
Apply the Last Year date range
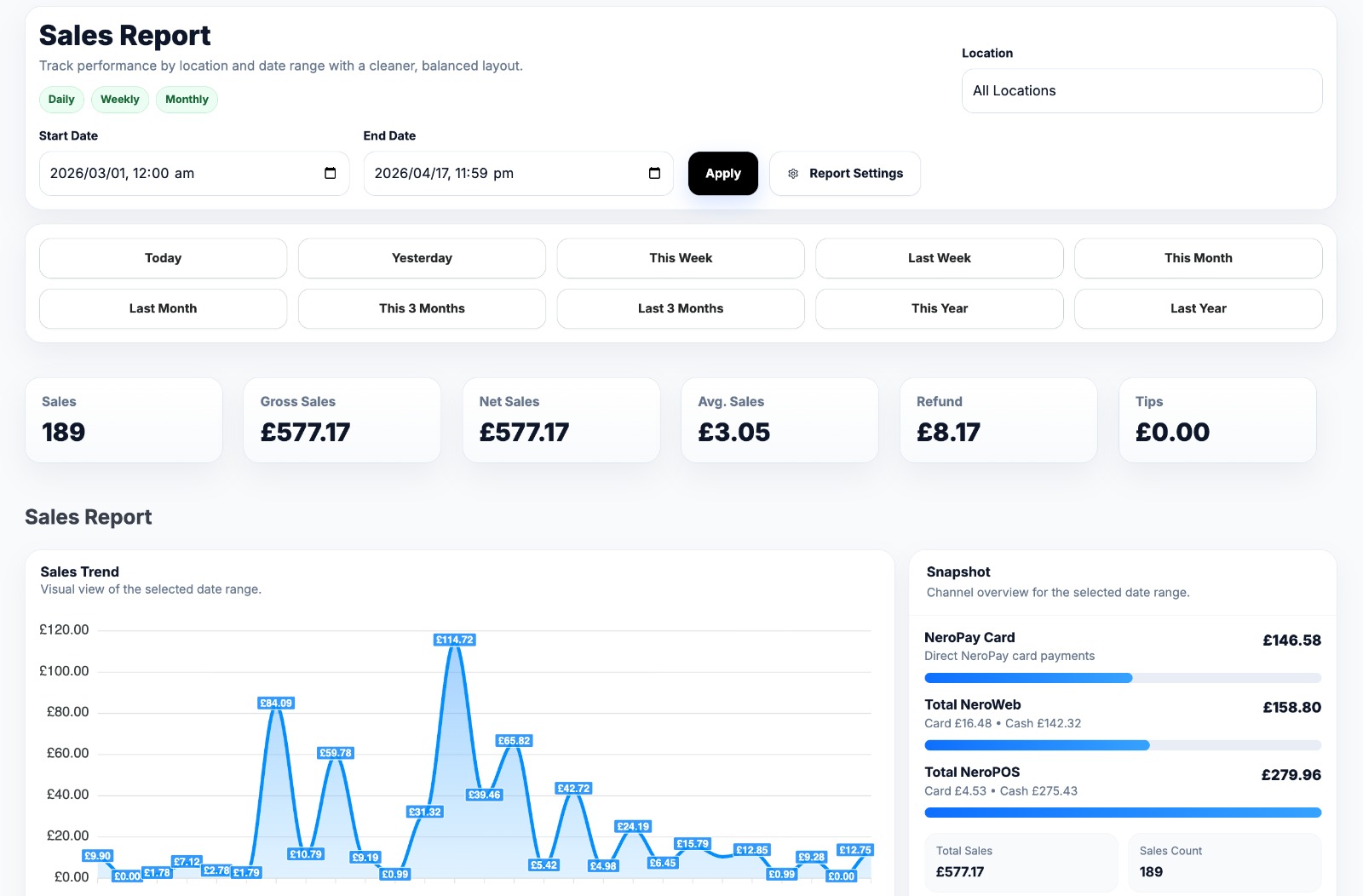(x=1198, y=308)
